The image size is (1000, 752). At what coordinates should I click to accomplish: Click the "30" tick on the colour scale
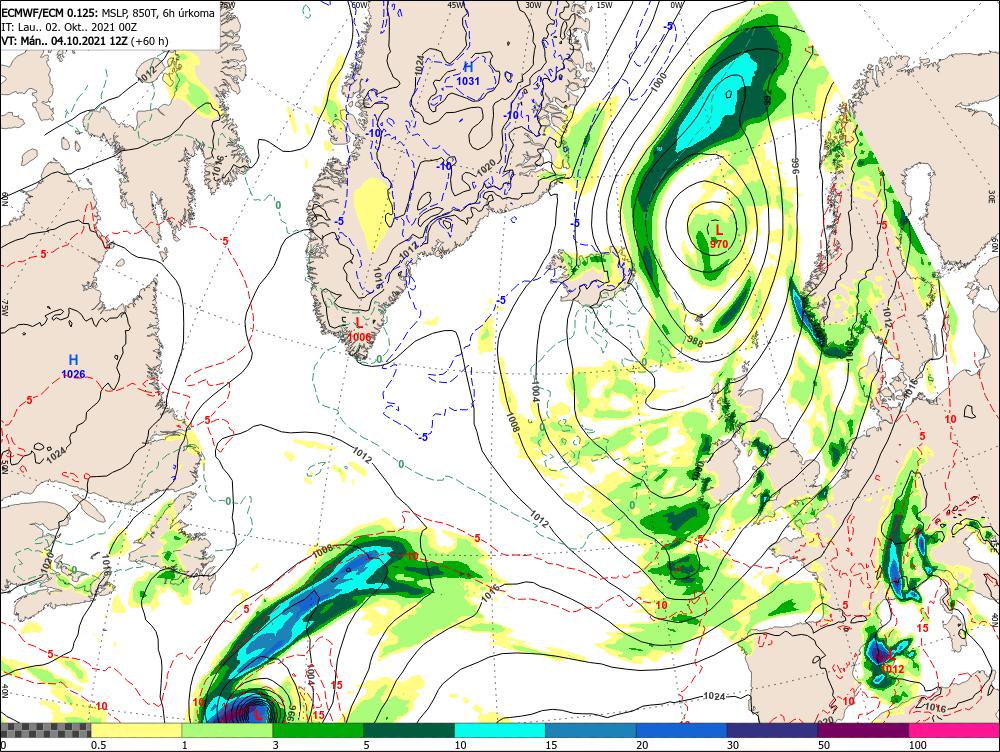tap(733, 745)
